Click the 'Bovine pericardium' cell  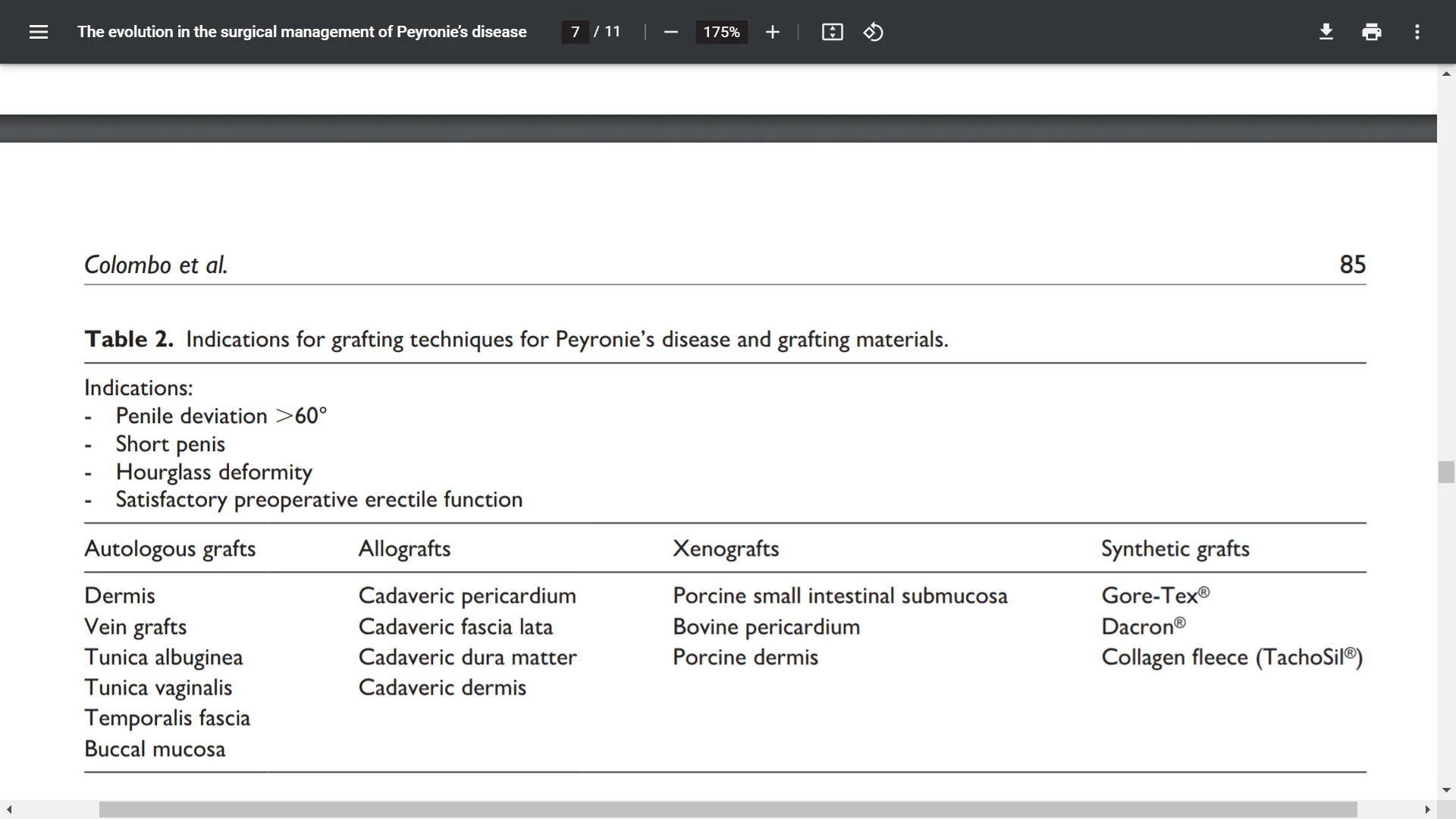click(x=767, y=626)
